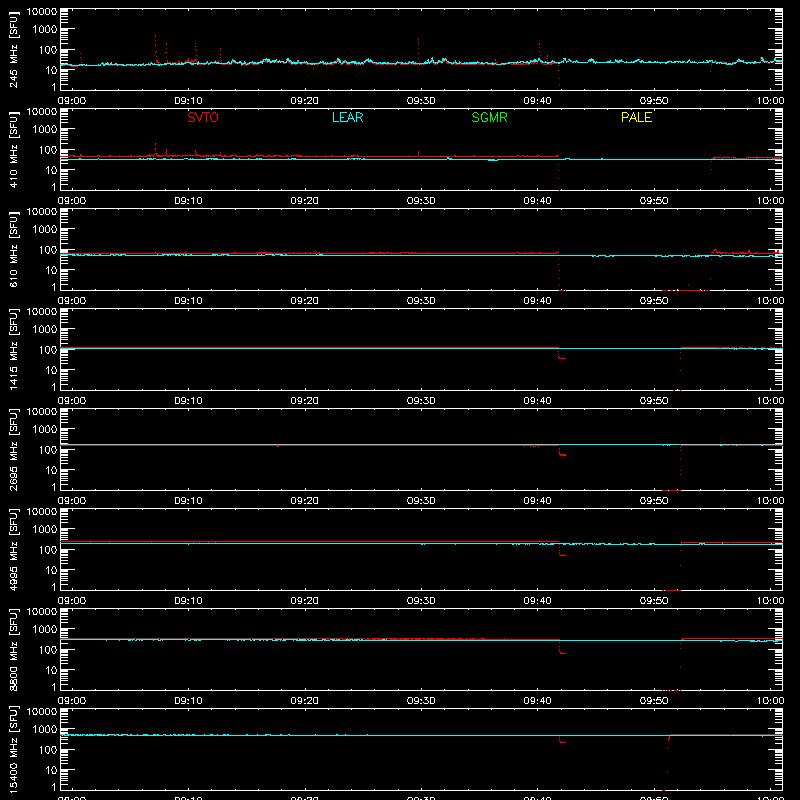The height and width of the screenshot is (800, 800).
Task: Click the 09:00 time label under 4995 MHz plot
Action: point(72,601)
